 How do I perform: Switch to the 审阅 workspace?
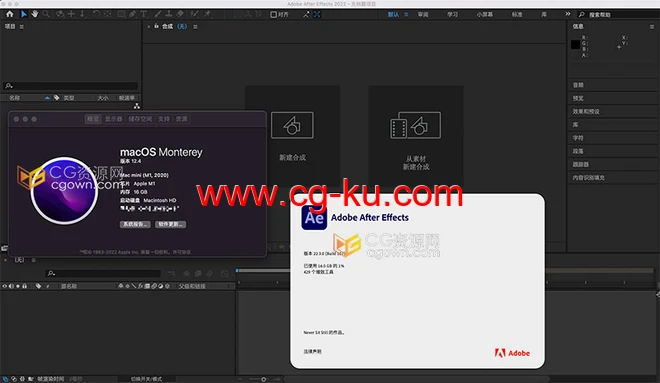423,14
